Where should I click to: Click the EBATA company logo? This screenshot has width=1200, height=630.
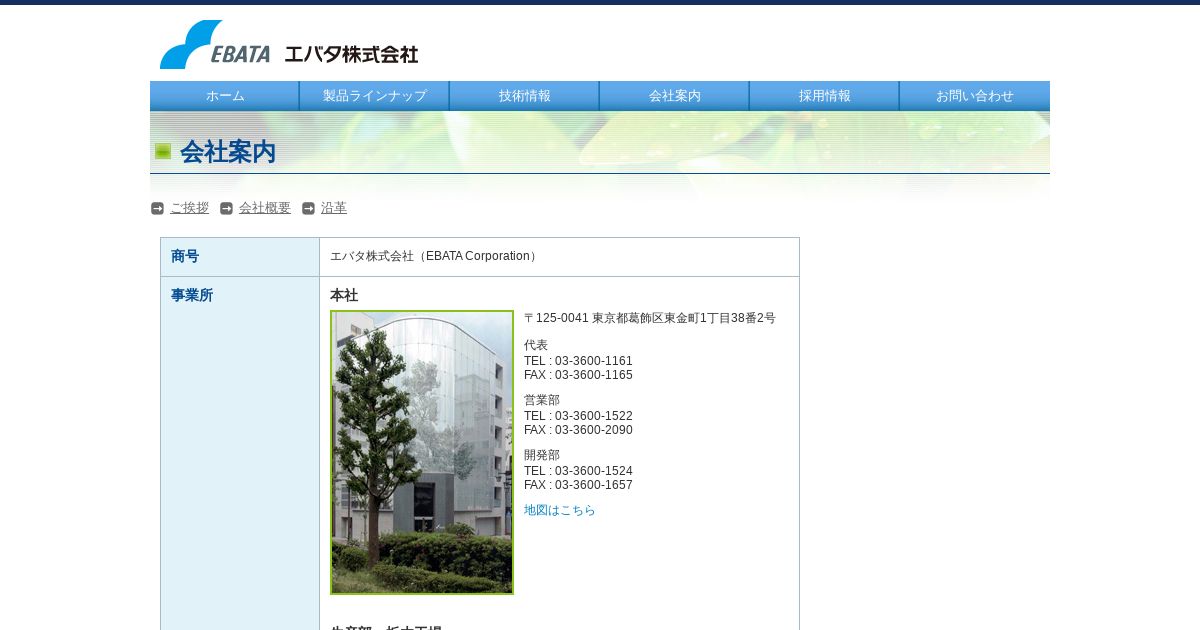[289, 45]
